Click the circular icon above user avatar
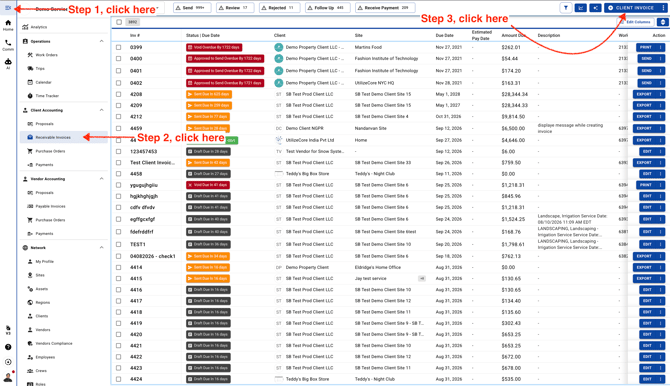Image resolution: width=670 pixels, height=386 pixels. 8,362
